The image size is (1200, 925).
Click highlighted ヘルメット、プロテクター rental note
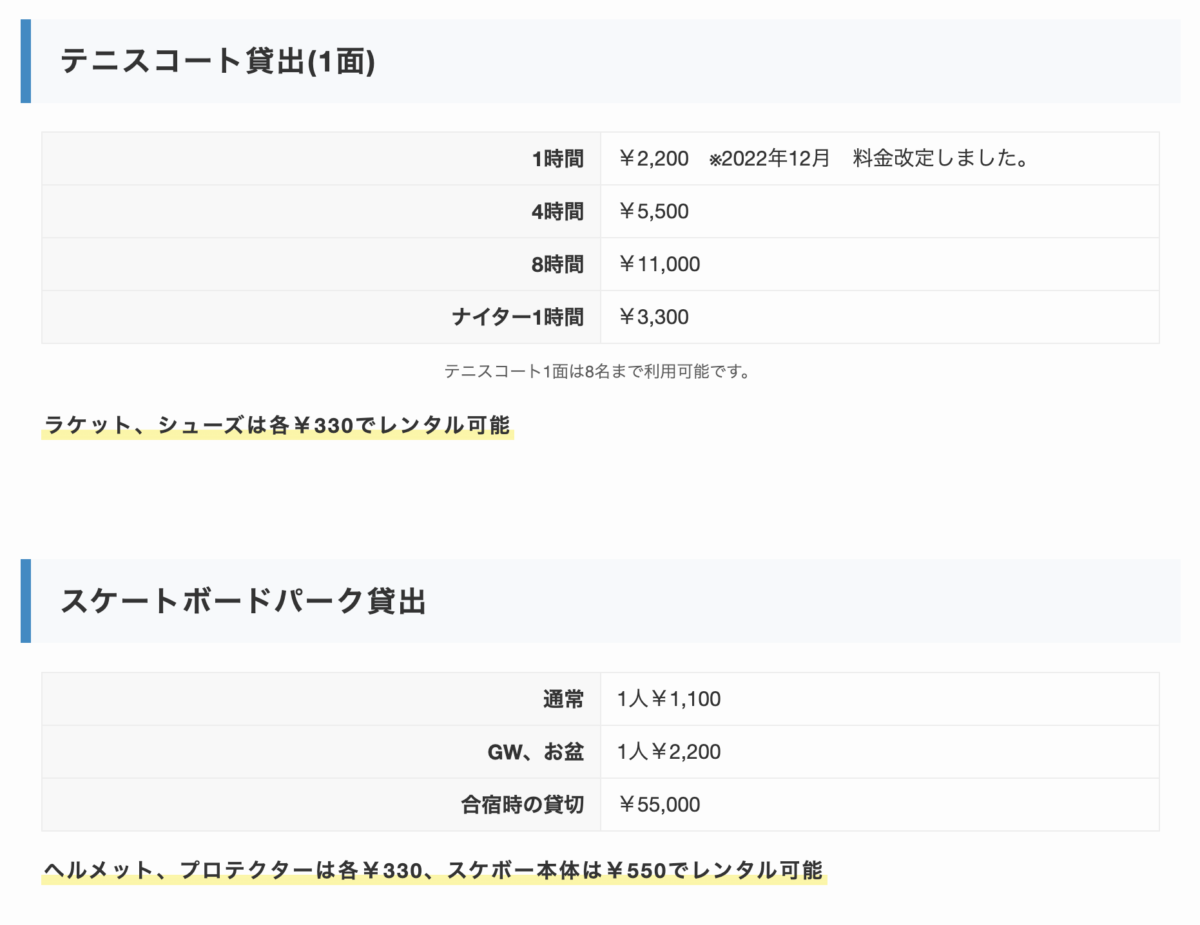(x=433, y=870)
